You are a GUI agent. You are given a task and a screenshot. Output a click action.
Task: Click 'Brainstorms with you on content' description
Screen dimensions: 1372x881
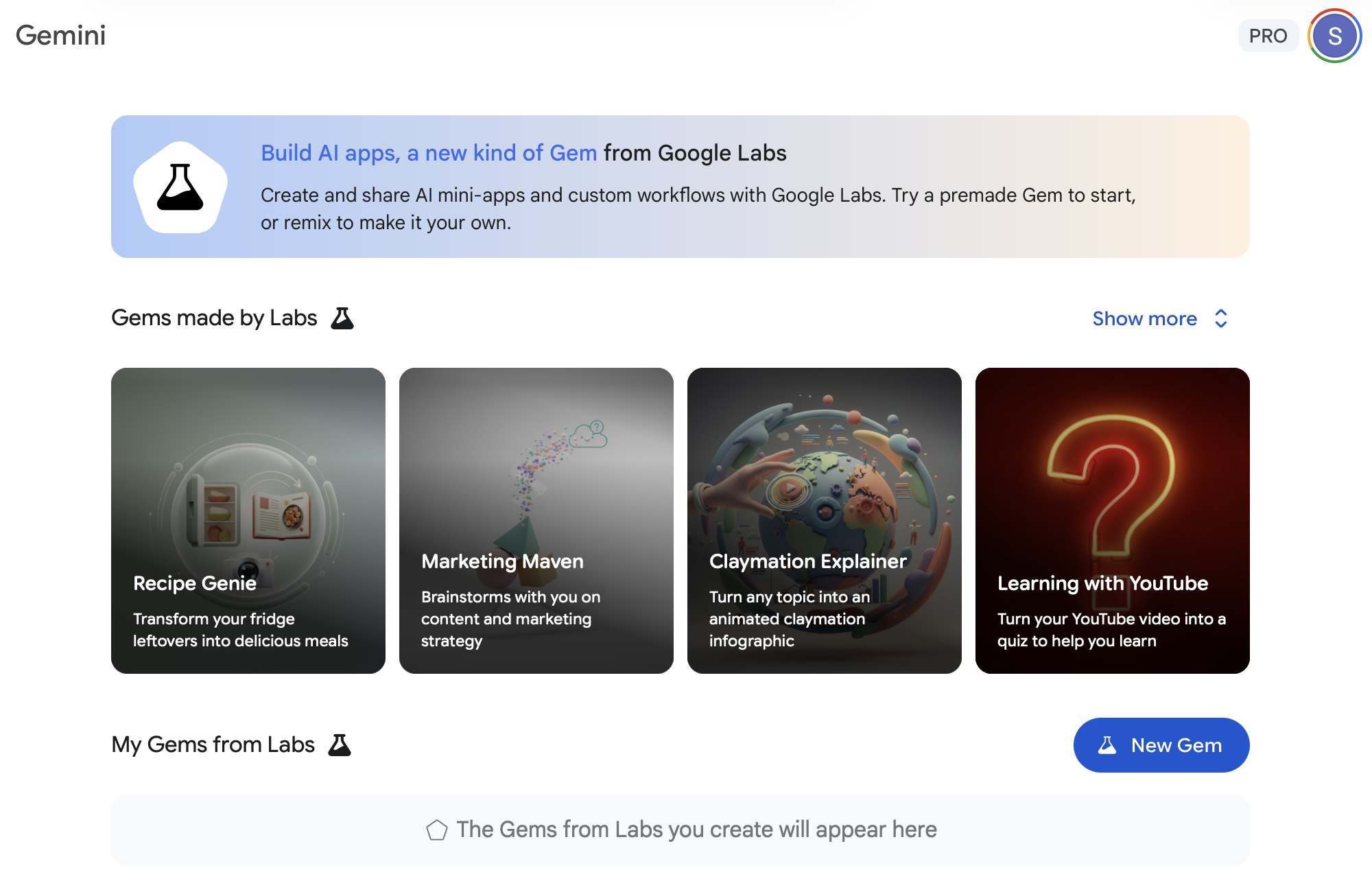(x=511, y=619)
